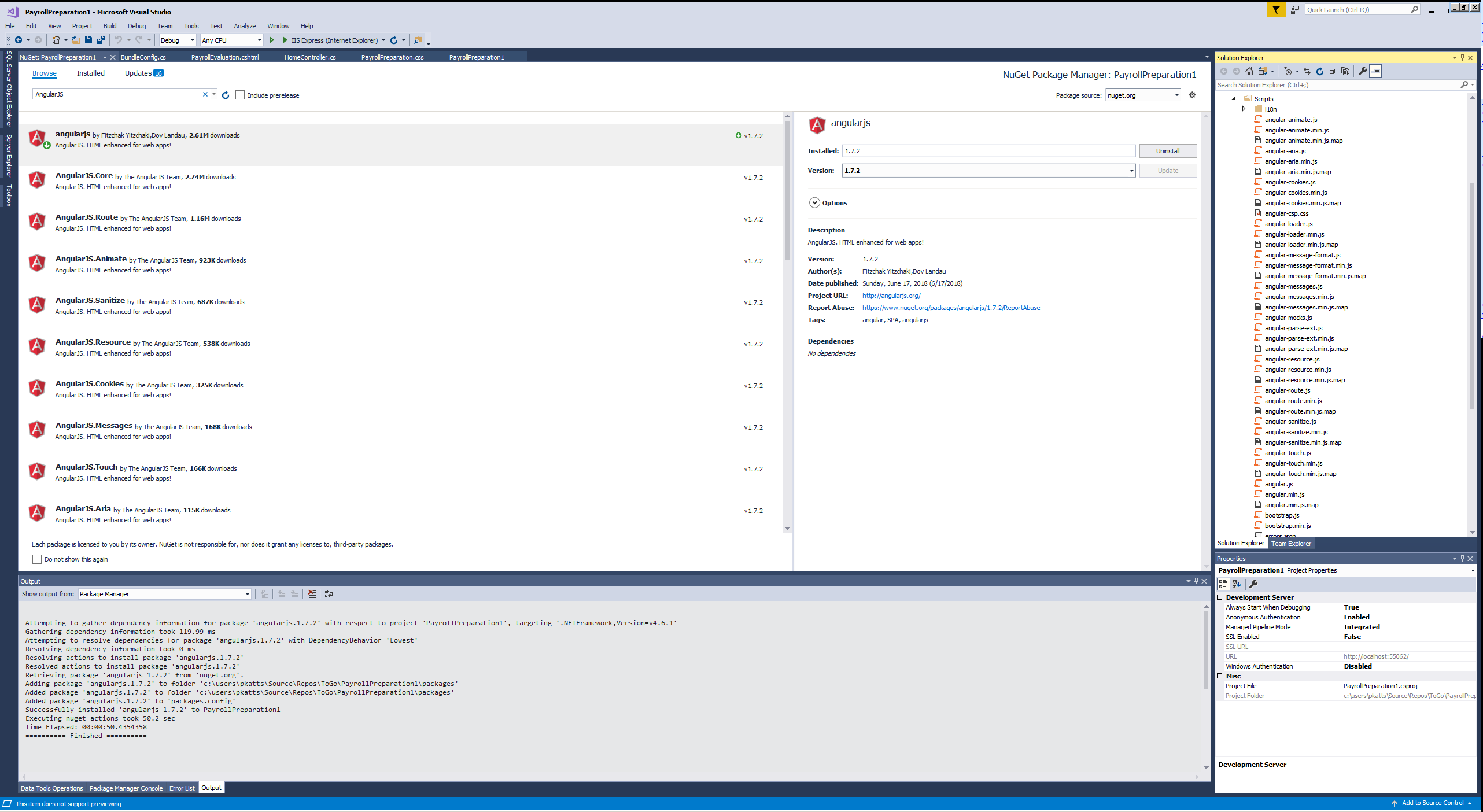Click the notifications flag icon in title bar
This screenshot has height=812, width=1483.
point(1276,9)
